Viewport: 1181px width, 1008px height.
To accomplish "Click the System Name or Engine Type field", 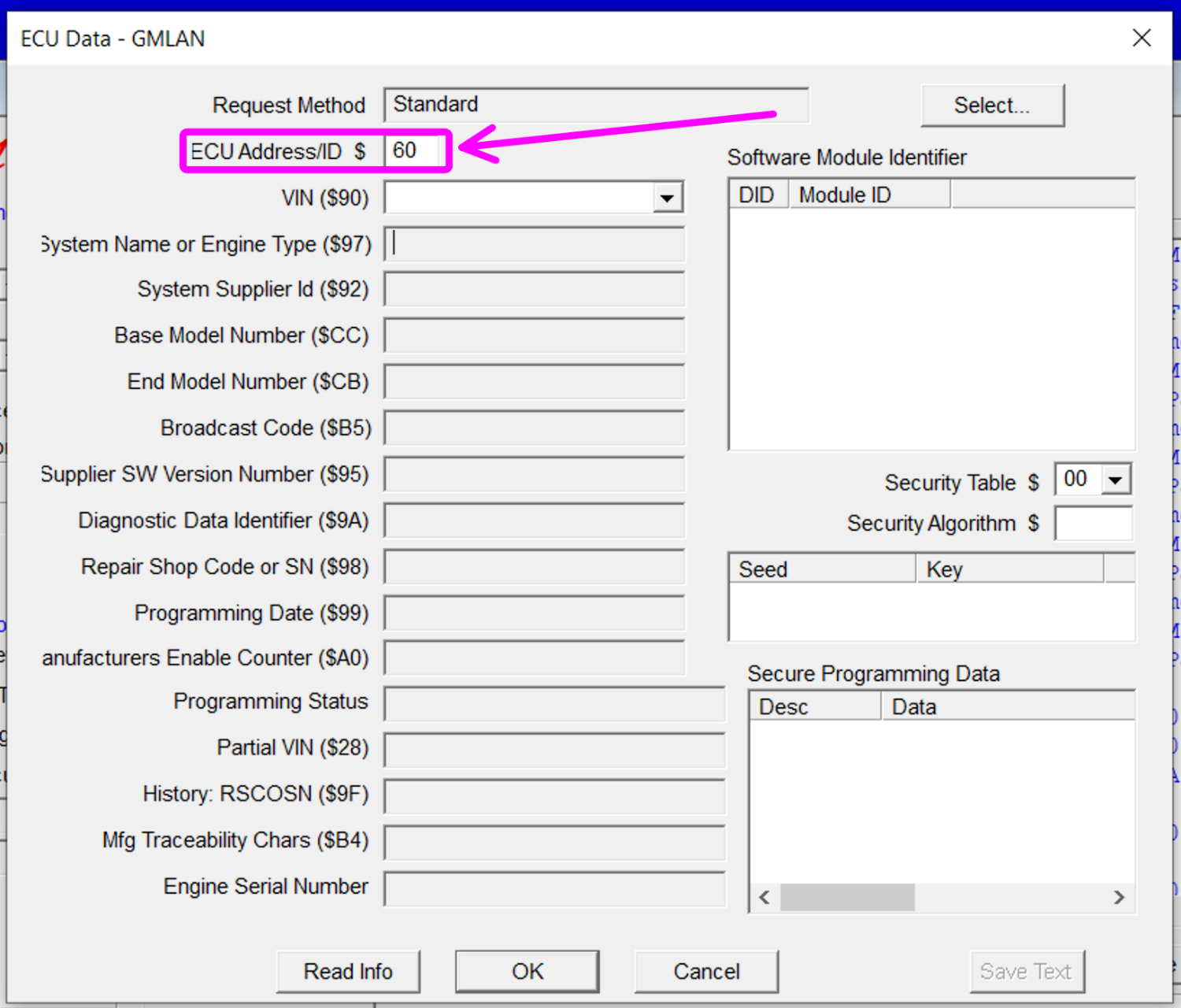I will pos(535,244).
